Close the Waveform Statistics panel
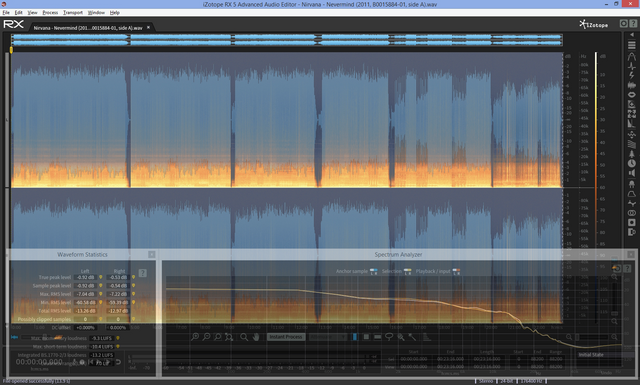The height and width of the screenshot is (385, 640). (151, 254)
